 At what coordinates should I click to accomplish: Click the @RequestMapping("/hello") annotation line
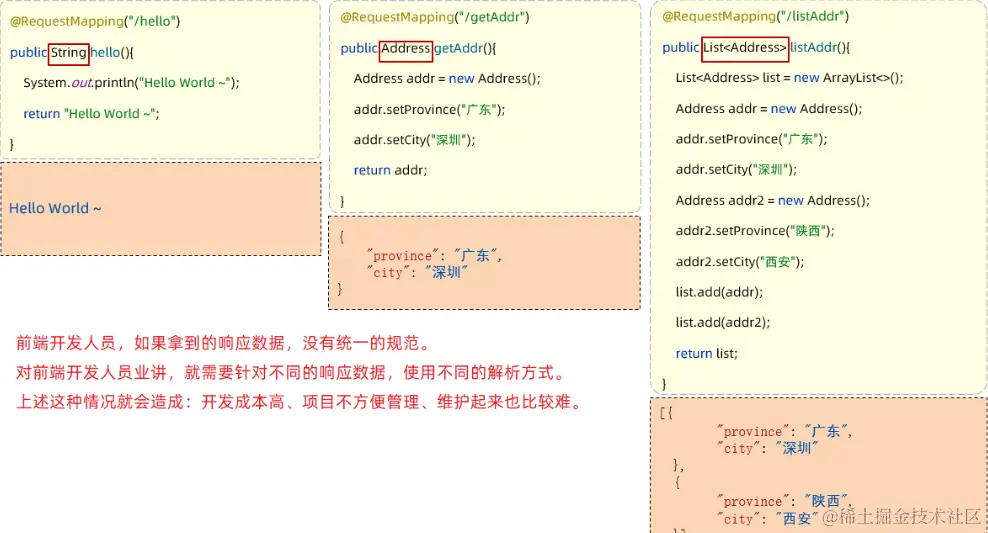(95, 21)
